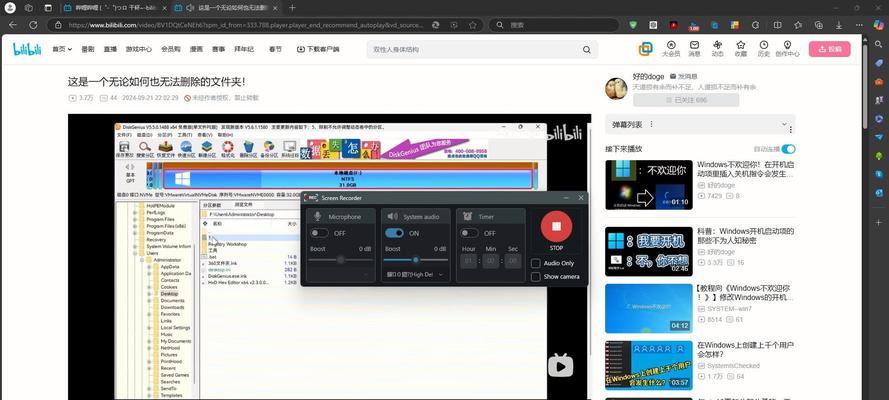Open the Edge sidebar chess piece icon

tap(879, 100)
